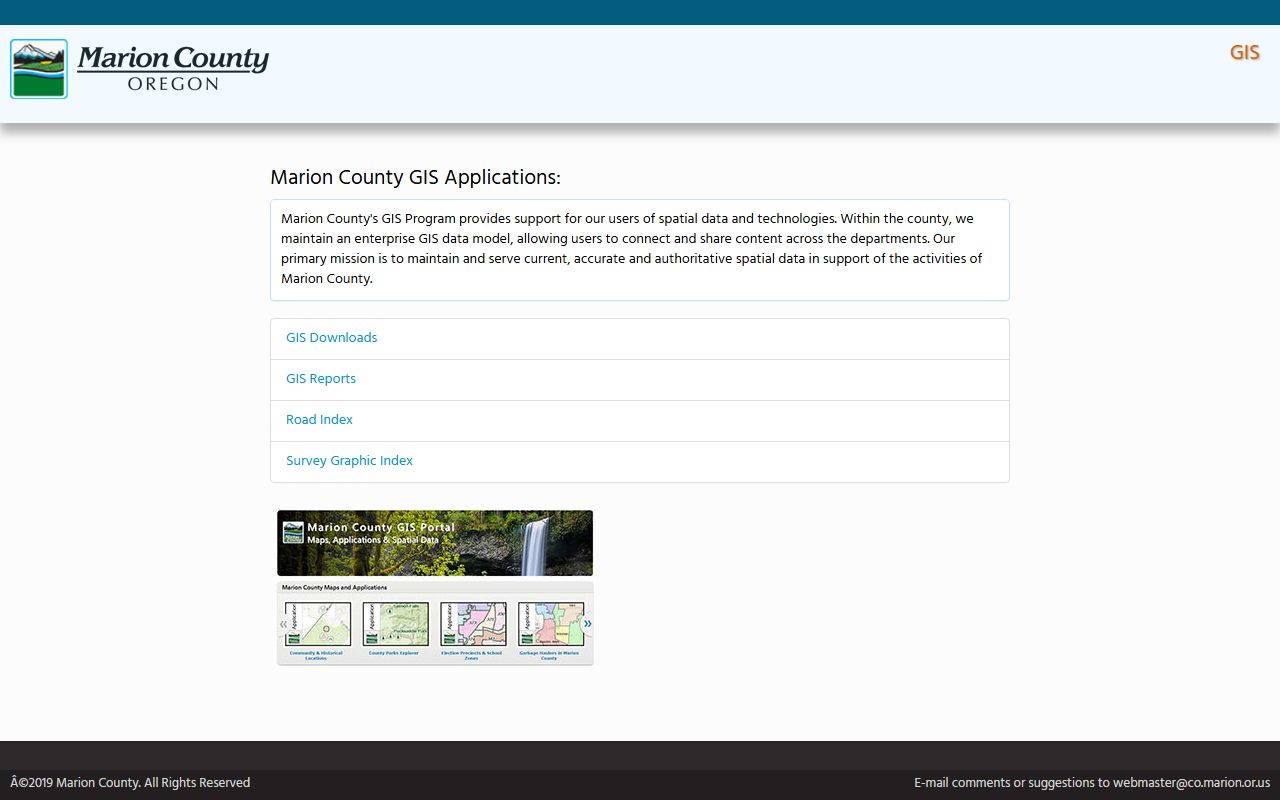
Task: Open the GIS Downloads link
Action: 331,338
